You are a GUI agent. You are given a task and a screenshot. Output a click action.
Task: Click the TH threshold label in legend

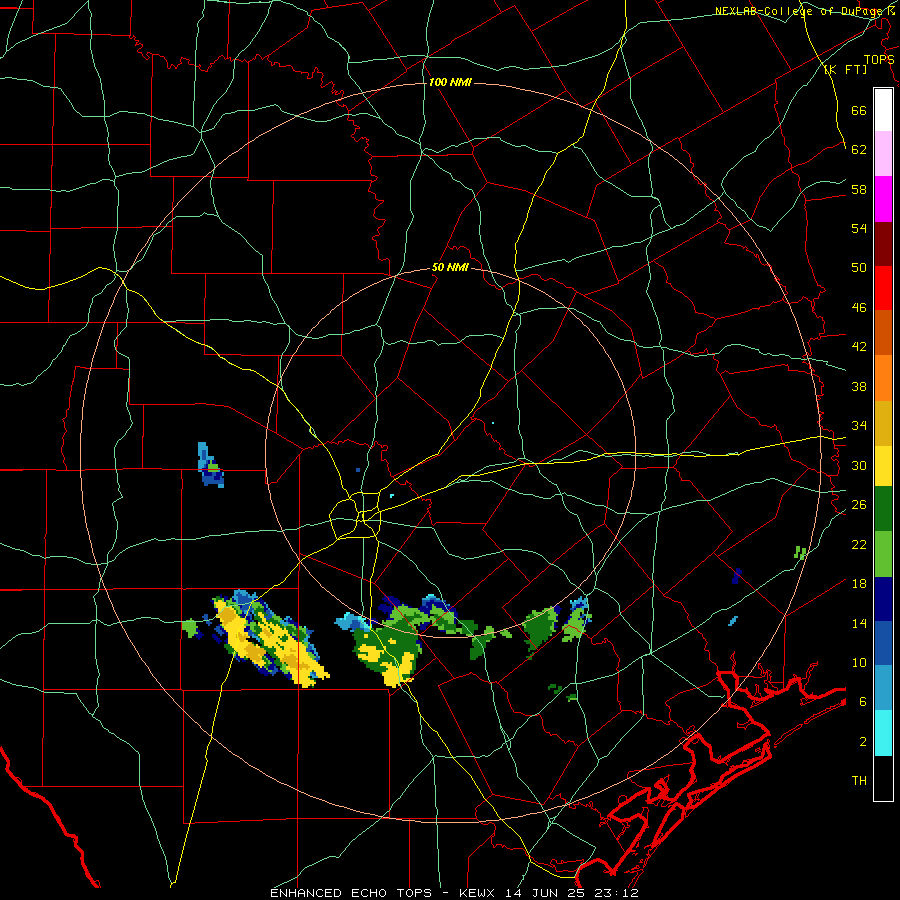point(859,781)
